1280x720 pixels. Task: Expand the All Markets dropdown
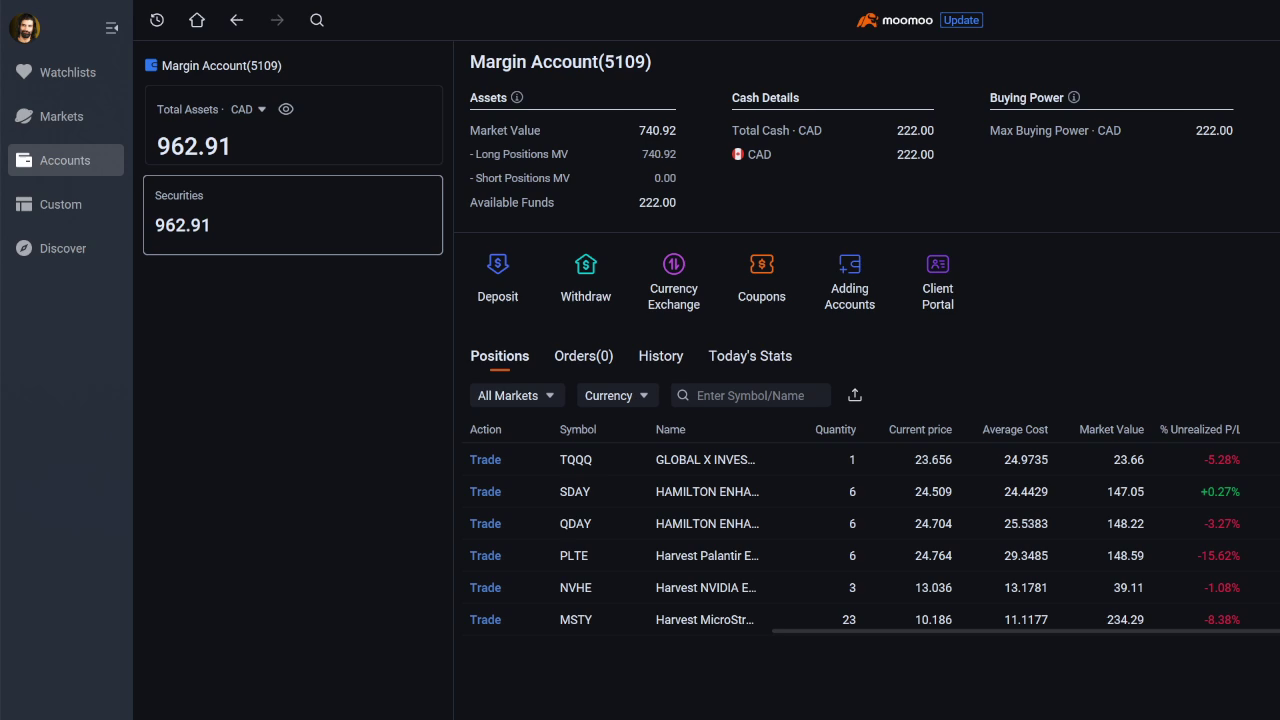[x=517, y=395]
